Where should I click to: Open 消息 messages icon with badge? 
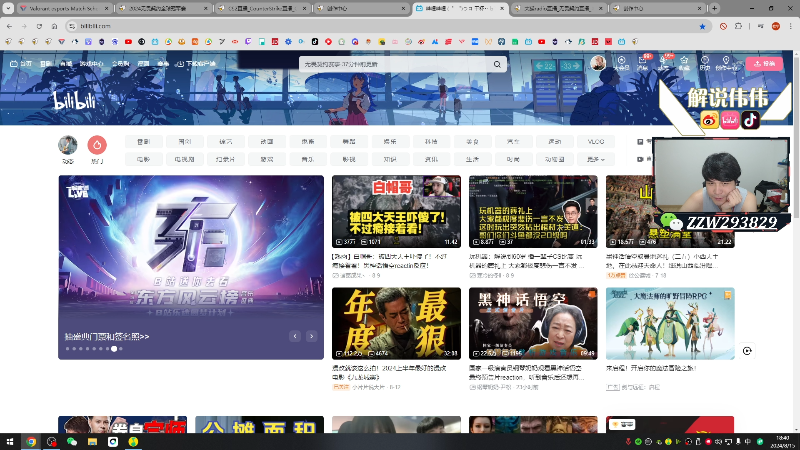click(x=643, y=63)
